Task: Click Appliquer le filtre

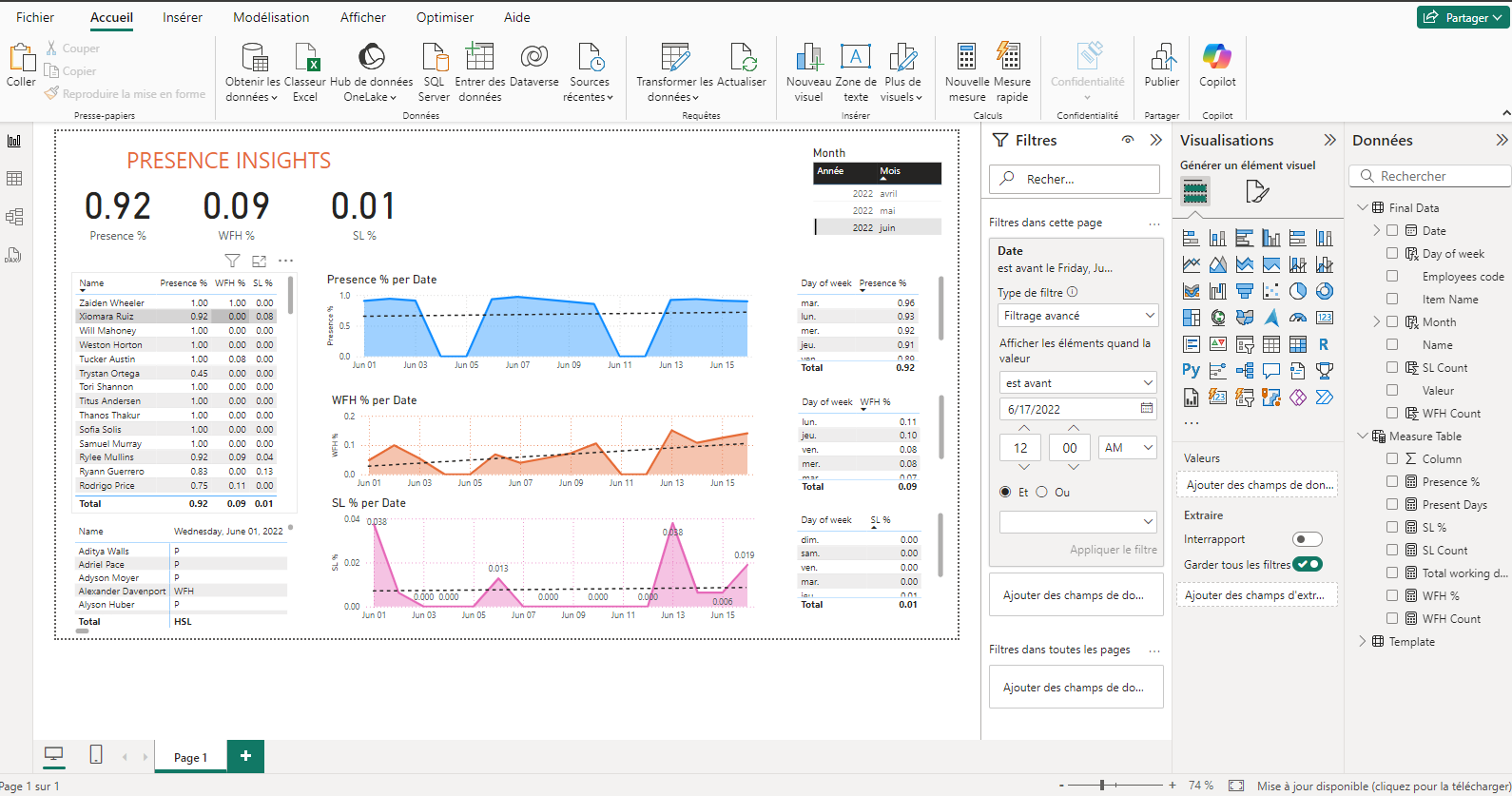Action: [x=1113, y=550]
